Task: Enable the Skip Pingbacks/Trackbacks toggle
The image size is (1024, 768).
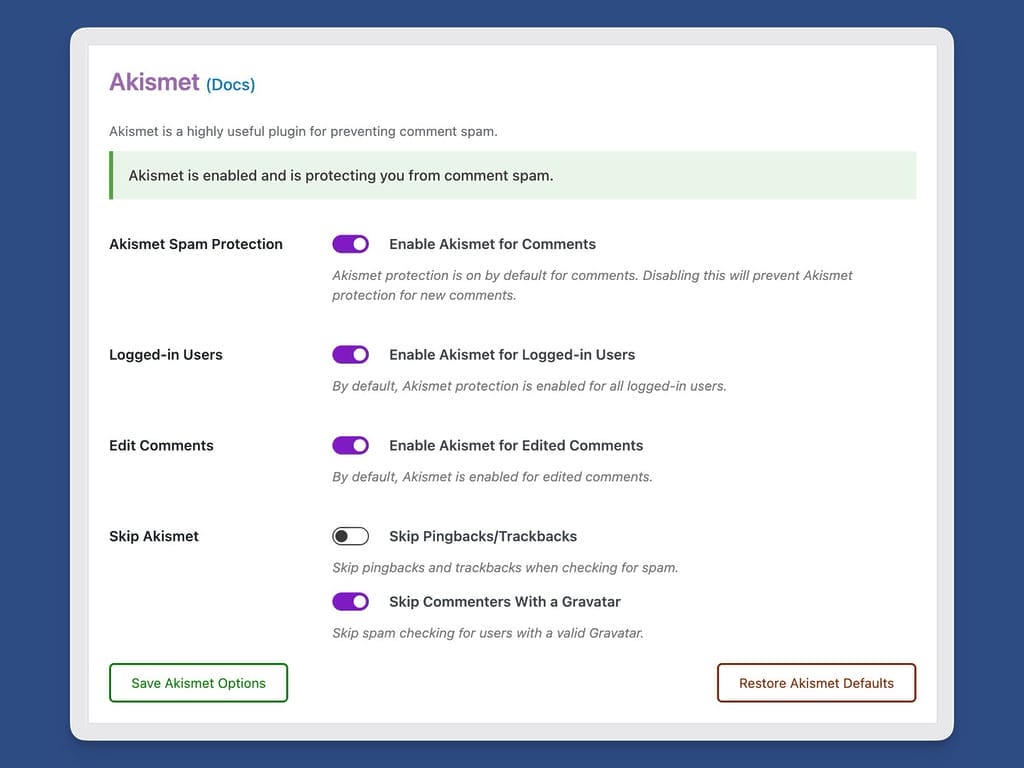Action: click(351, 537)
